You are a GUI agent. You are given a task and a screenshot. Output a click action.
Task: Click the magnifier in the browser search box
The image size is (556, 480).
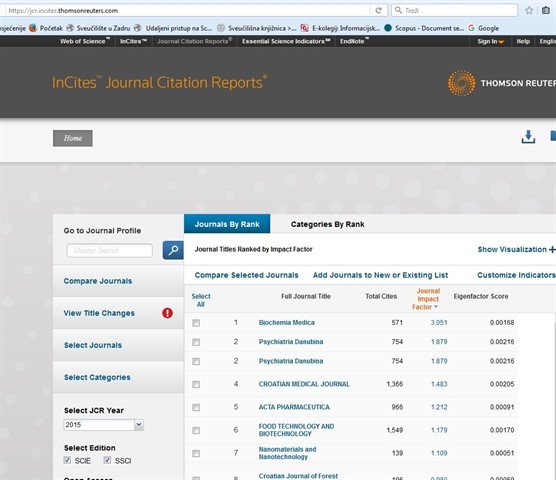coord(398,10)
